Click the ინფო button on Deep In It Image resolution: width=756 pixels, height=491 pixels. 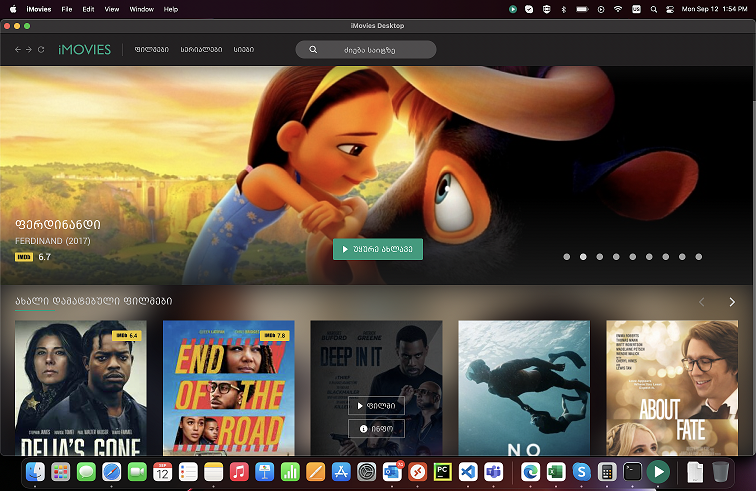[x=376, y=429]
